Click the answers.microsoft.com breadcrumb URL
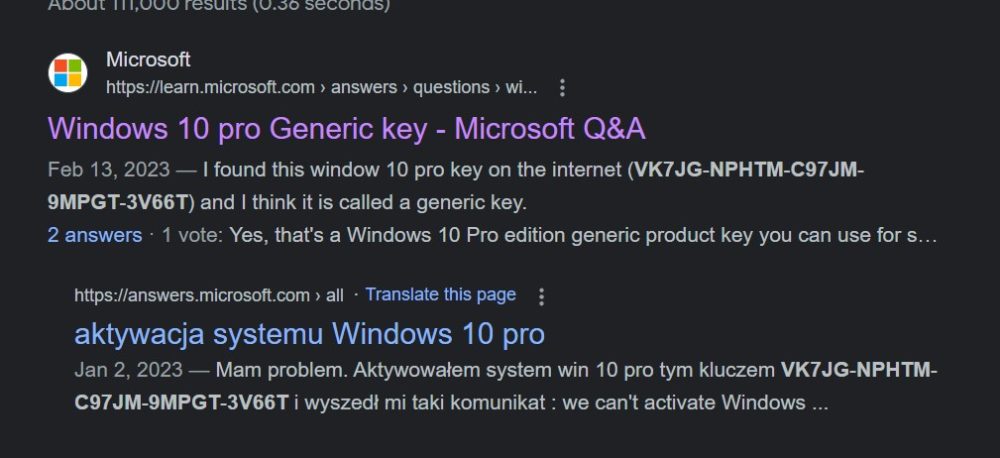 209,296
